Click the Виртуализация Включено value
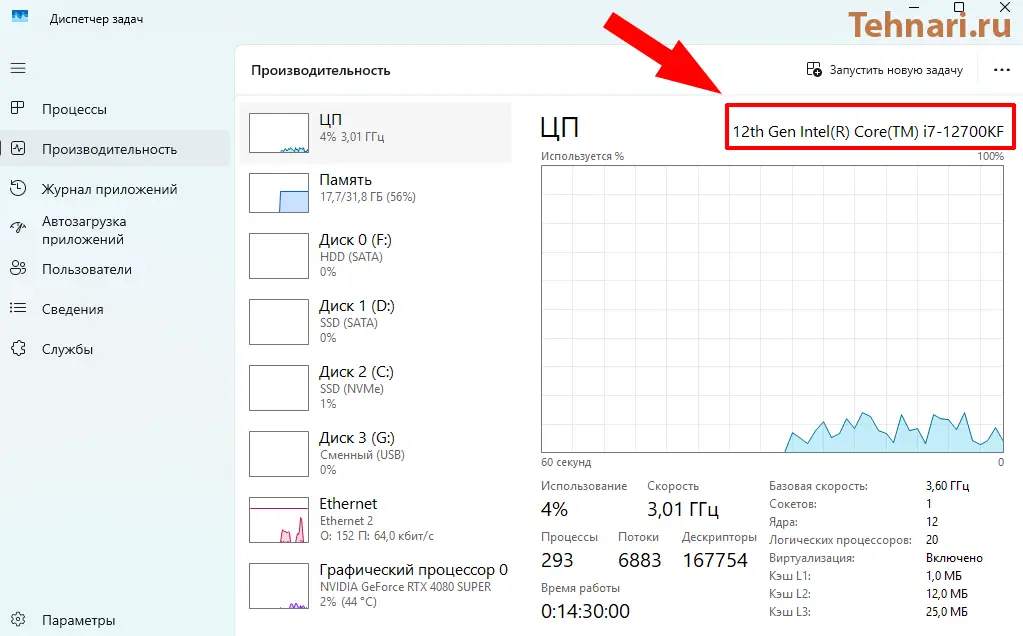 (x=954, y=558)
